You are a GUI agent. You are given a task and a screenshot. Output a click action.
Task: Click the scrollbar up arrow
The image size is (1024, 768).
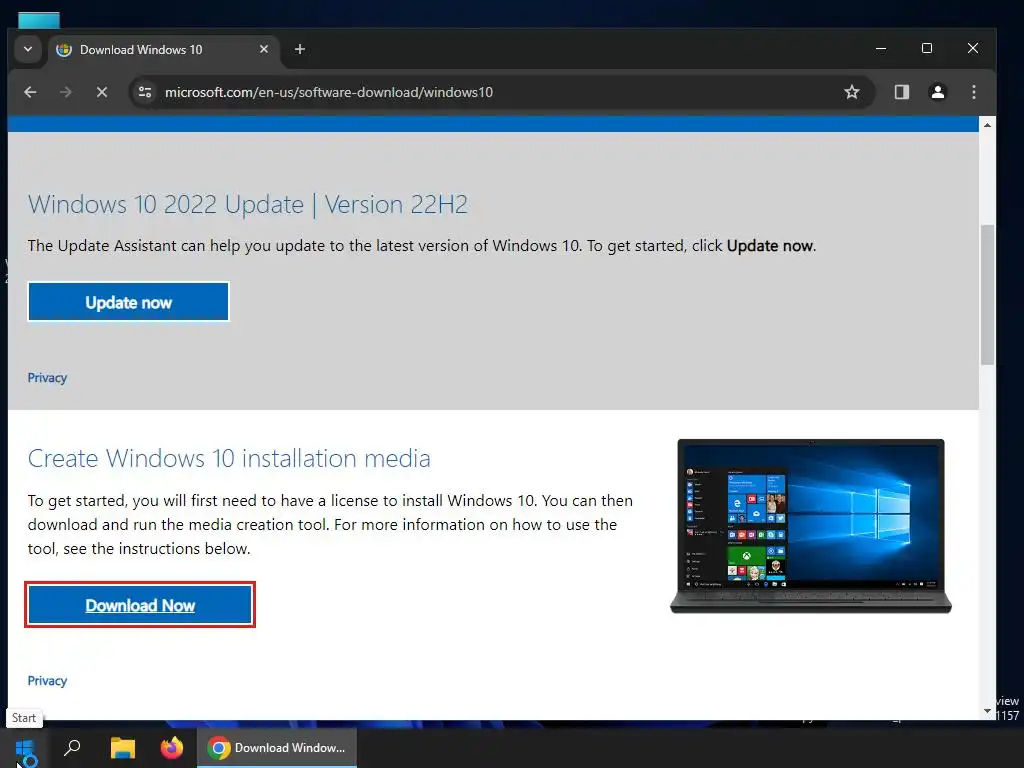pyautogui.click(x=987, y=125)
